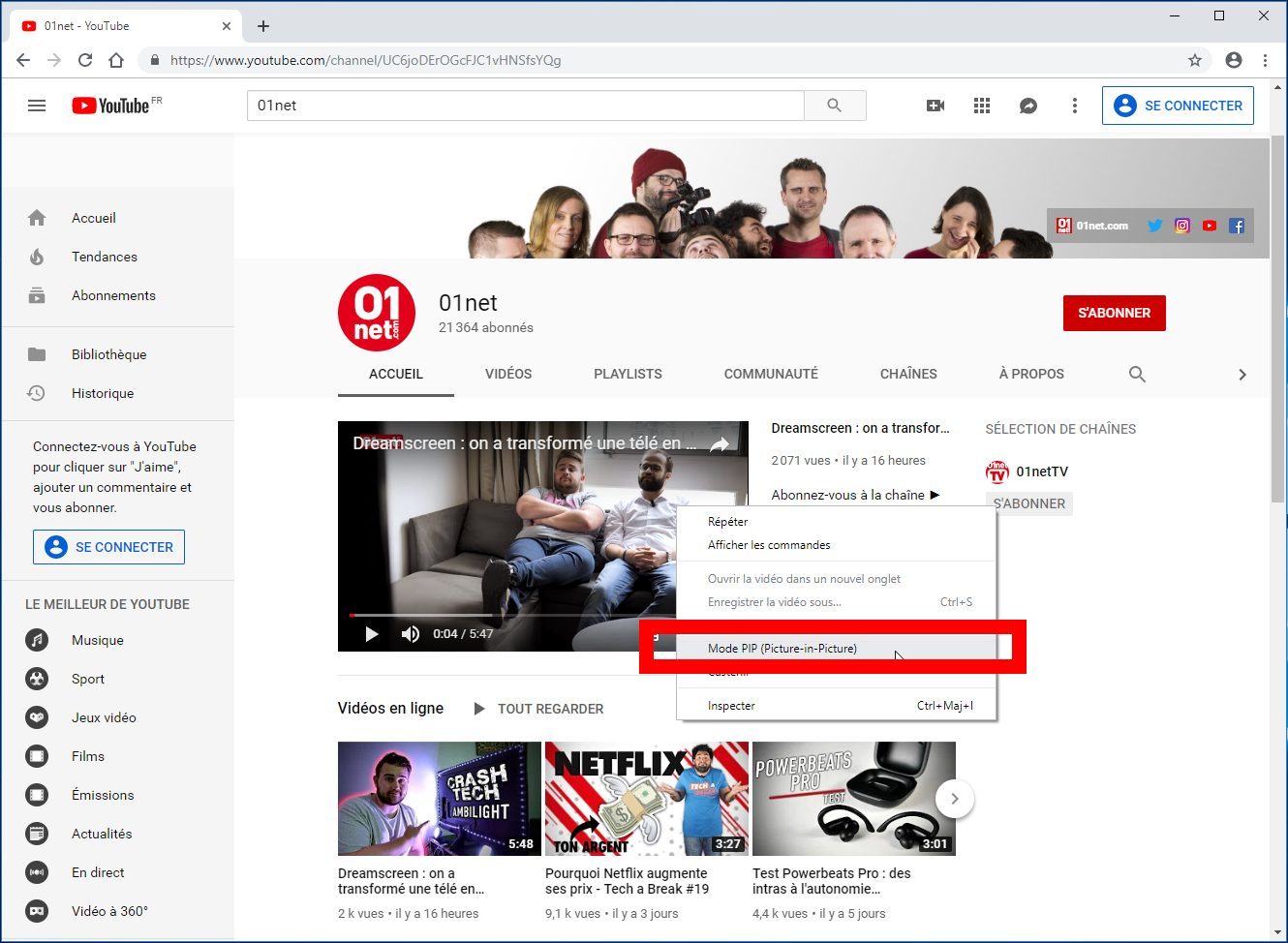Click the 01netTV channel avatar

point(997,471)
